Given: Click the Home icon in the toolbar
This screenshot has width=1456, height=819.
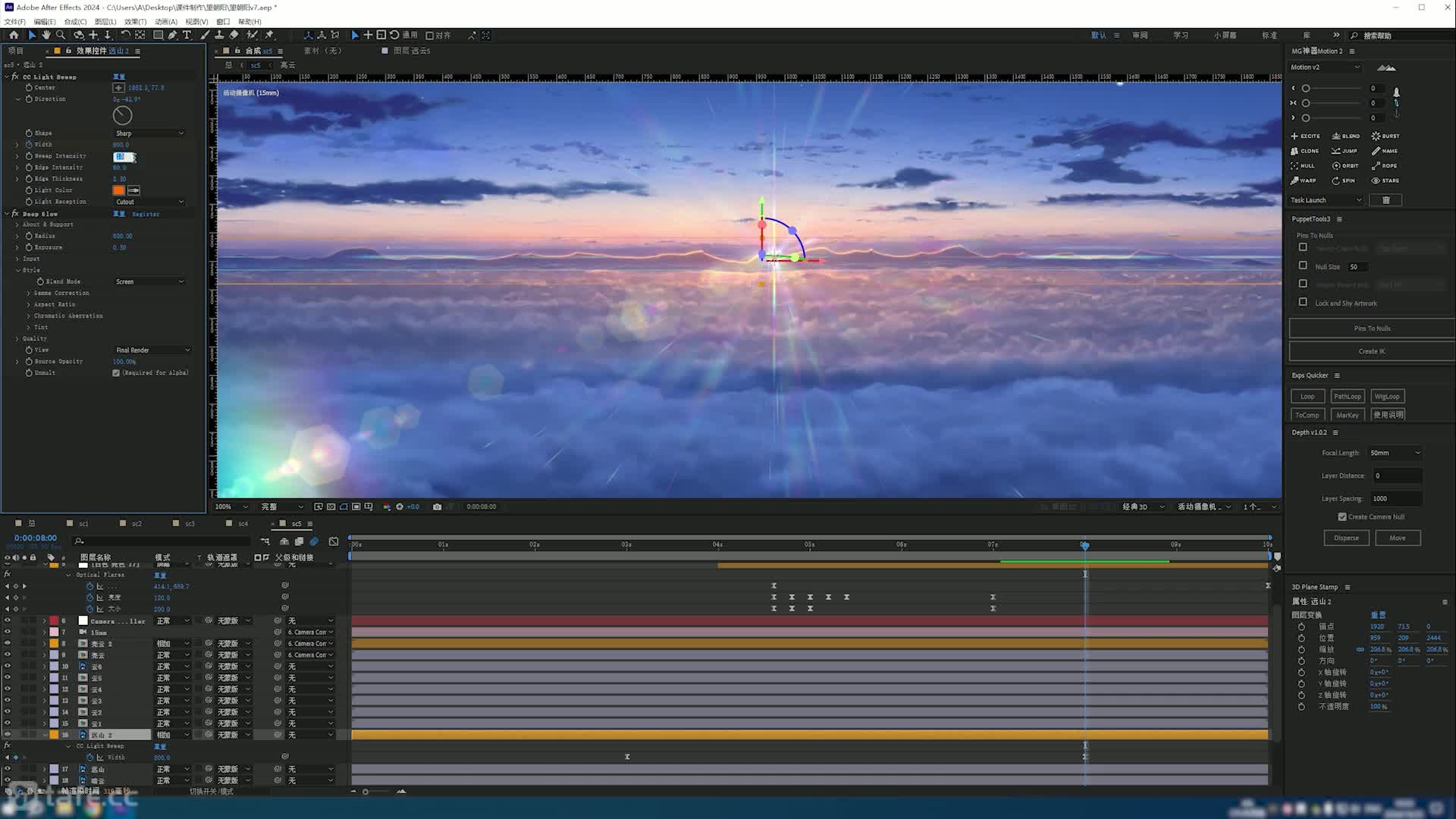Looking at the screenshot, I should coord(14,35).
